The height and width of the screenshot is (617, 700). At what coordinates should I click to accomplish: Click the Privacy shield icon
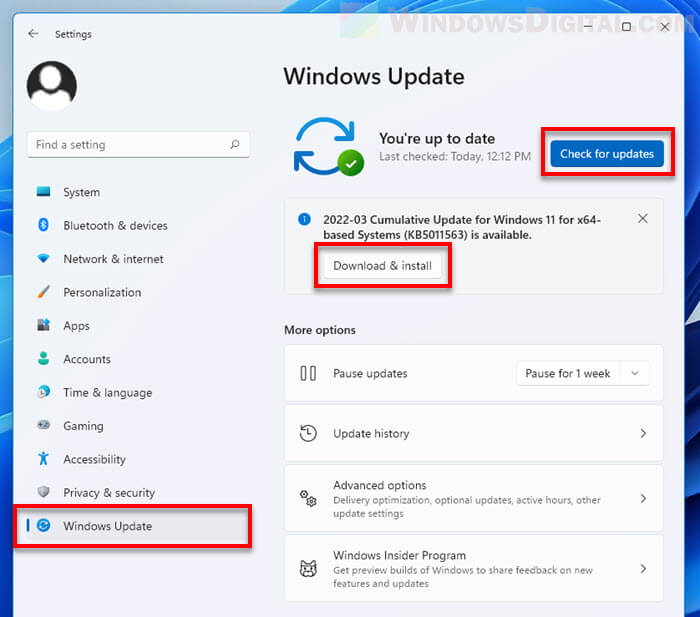43,492
